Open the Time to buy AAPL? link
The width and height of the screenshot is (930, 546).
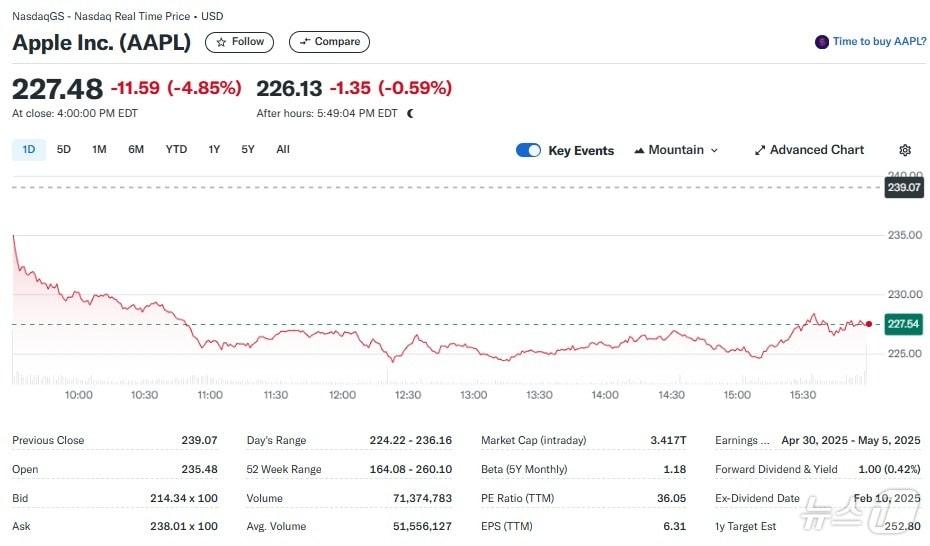coord(879,42)
